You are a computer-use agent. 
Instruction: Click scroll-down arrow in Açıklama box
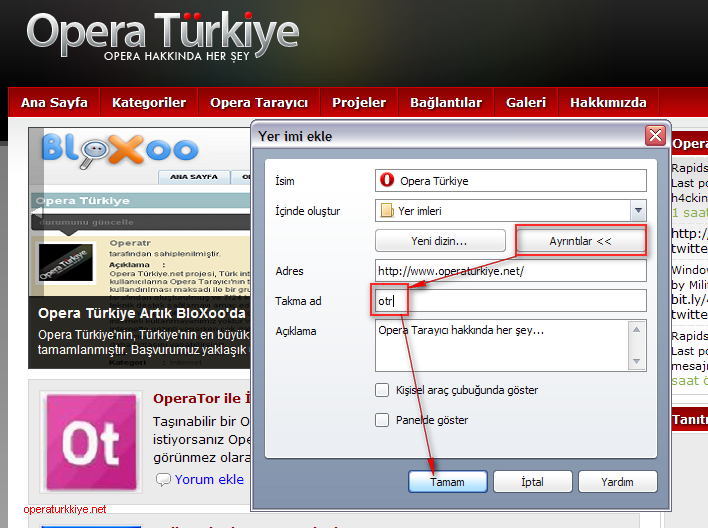pyautogui.click(x=636, y=361)
